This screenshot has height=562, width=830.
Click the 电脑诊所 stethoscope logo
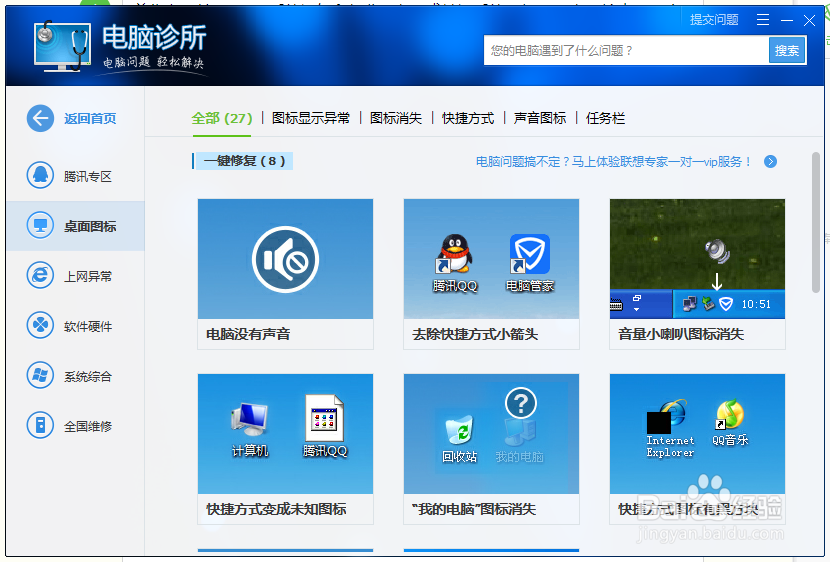62,46
